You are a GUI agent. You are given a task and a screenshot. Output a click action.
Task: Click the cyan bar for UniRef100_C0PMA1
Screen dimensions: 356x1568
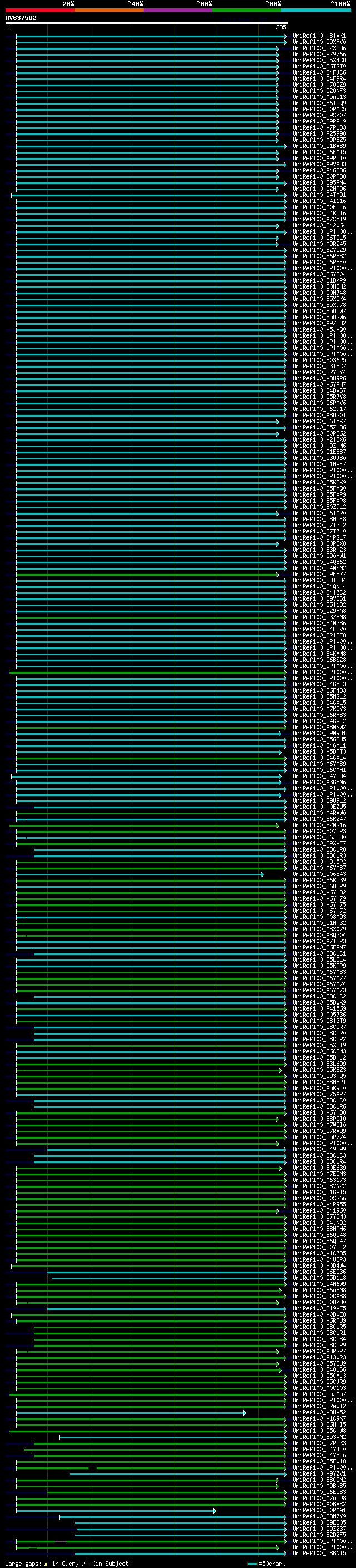[x=116, y=1511]
